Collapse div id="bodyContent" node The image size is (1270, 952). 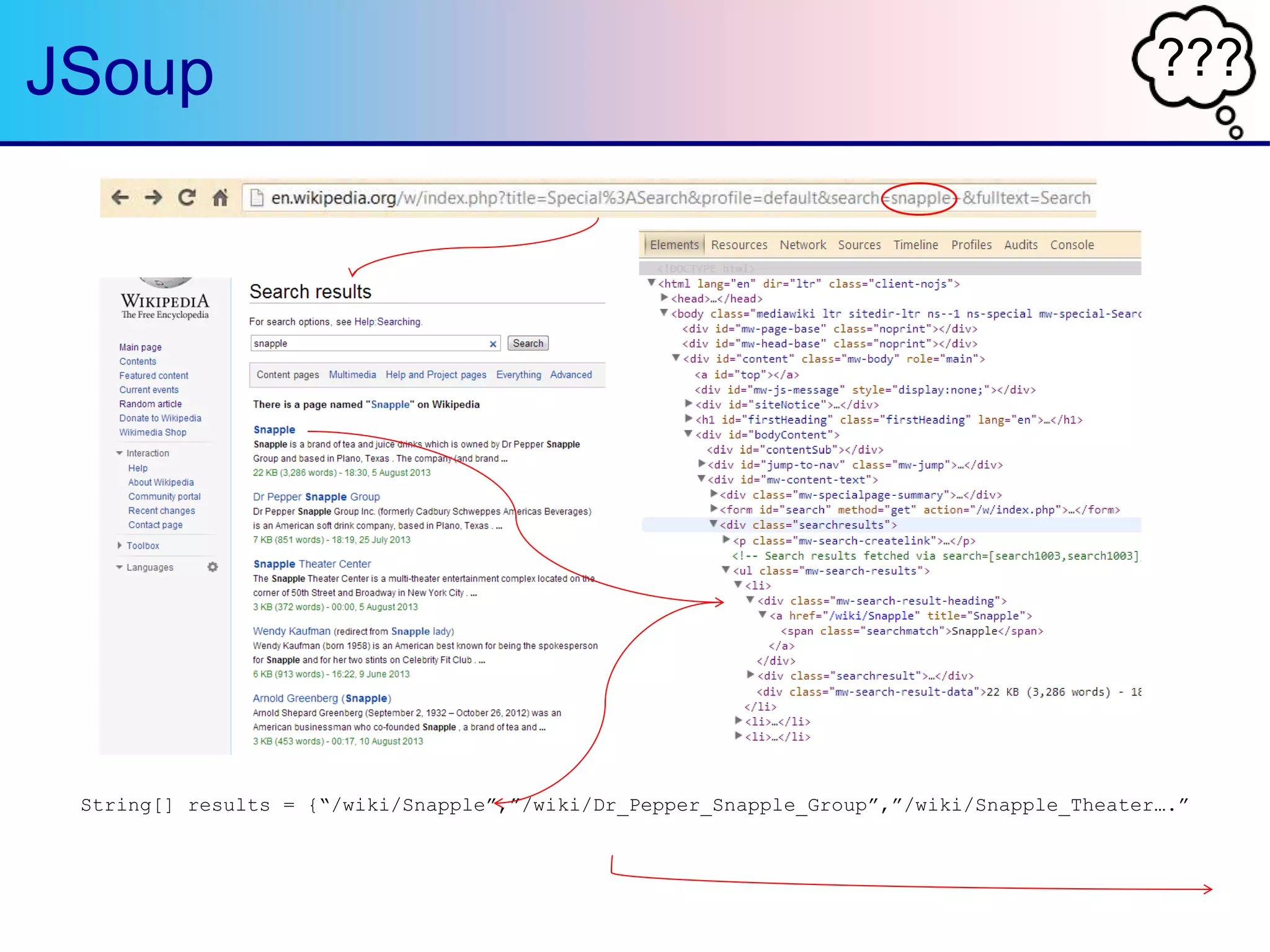pyautogui.click(x=688, y=434)
